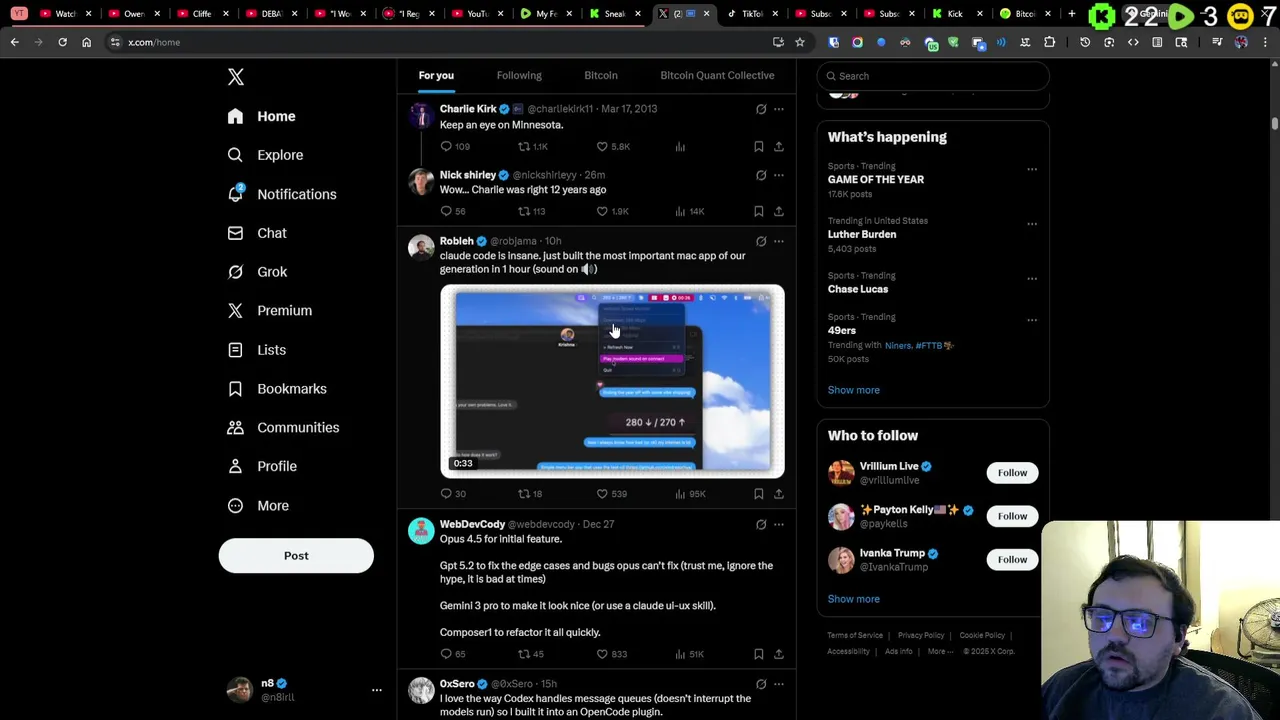
Task: Bookmark Robleh's post
Action: [759, 494]
